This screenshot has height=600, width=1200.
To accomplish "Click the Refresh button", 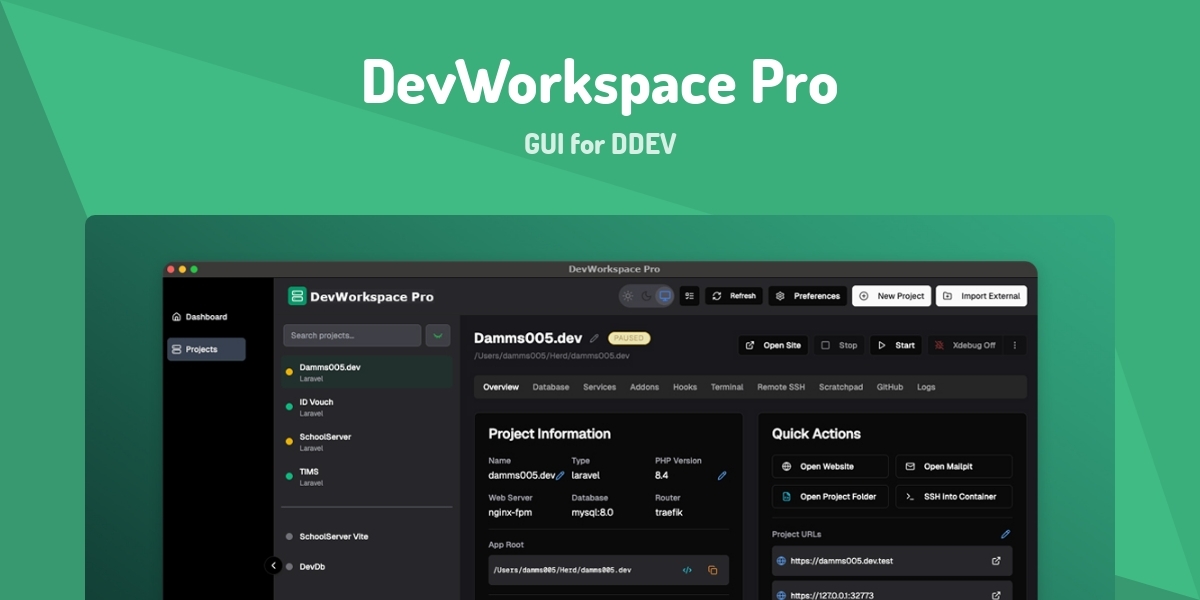I will point(734,296).
